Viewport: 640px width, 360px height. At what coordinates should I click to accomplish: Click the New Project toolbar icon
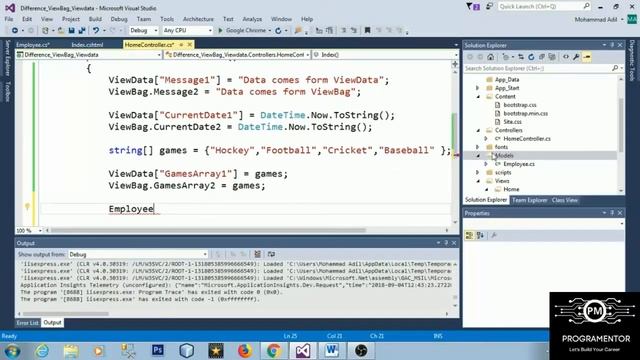(45, 31)
